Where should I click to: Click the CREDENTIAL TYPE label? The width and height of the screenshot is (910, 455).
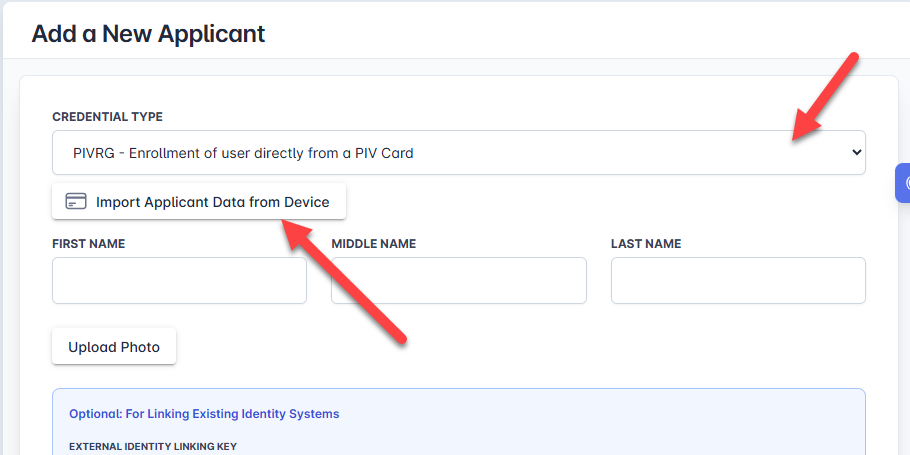click(x=107, y=117)
